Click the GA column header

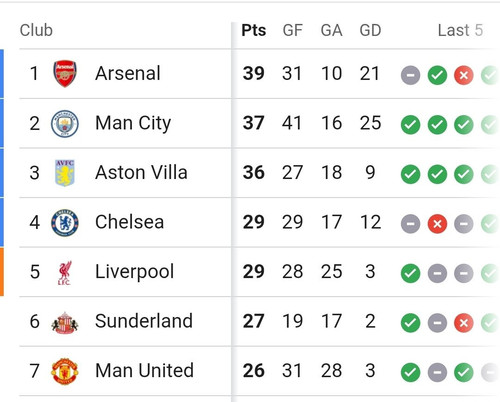pyautogui.click(x=332, y=30)
